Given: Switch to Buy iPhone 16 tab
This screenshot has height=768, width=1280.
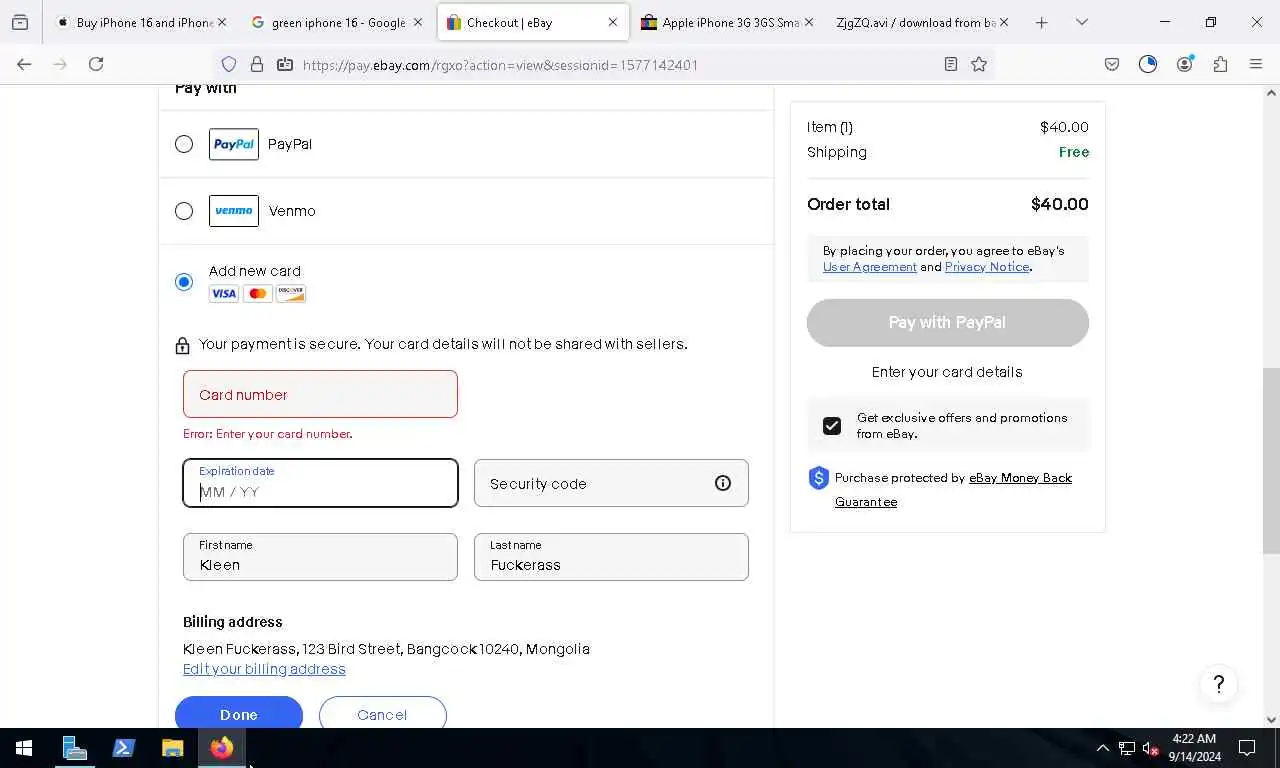Looking at the screenshot, I should (141, 22).
